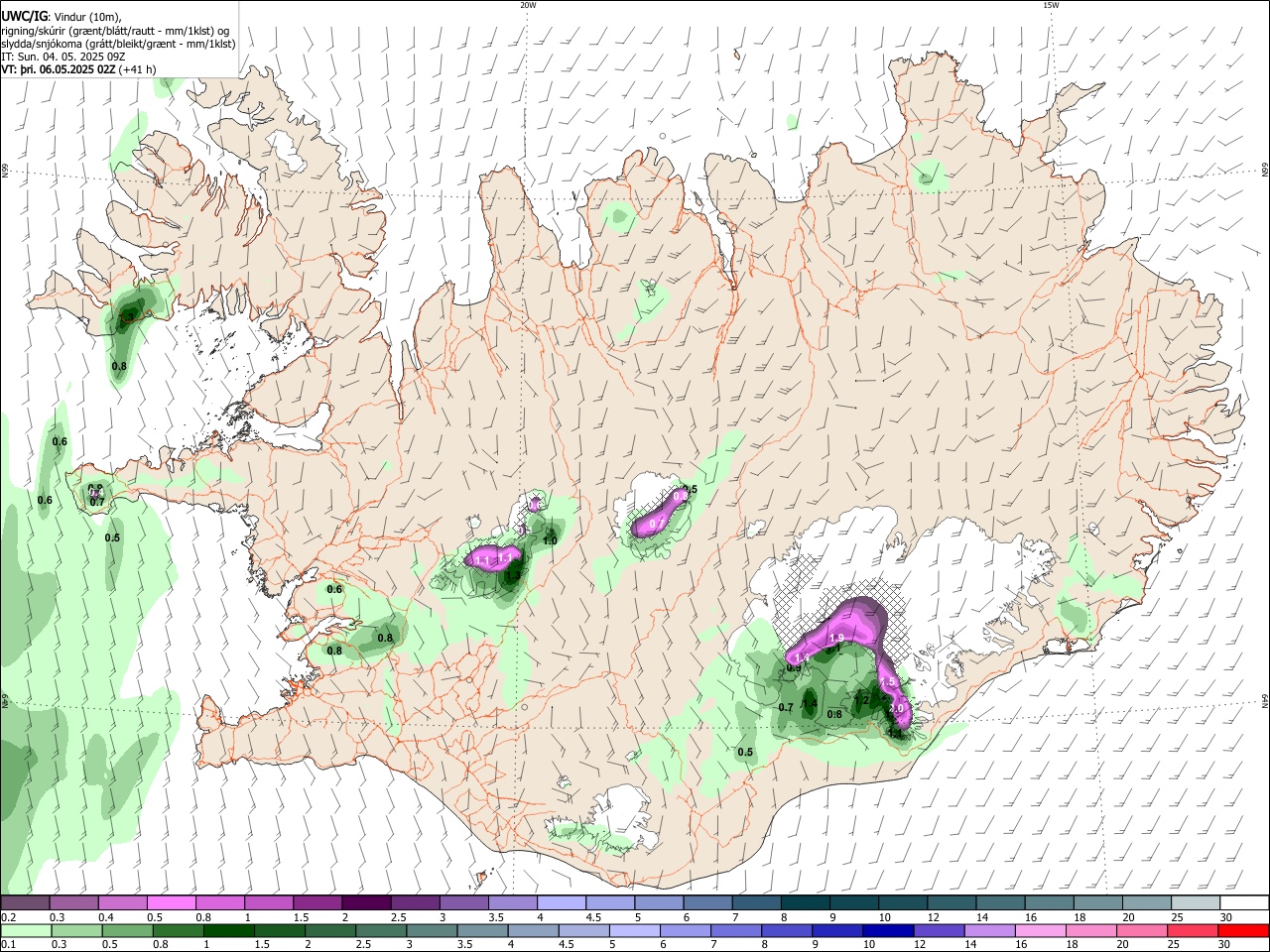Click the '3.0' precipitation value on the map

coord(895,708)
